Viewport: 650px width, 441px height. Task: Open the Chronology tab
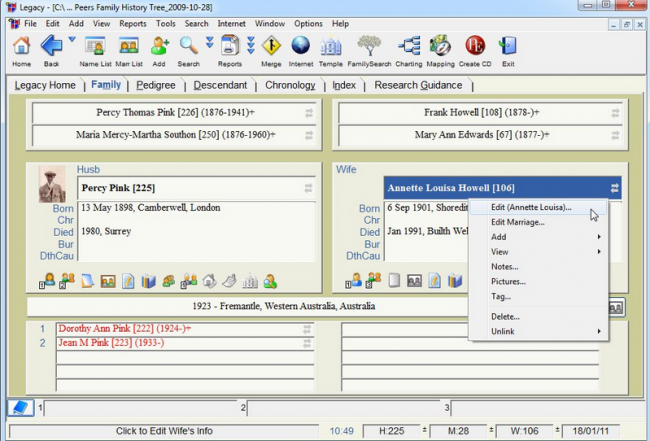click(x=290, y=85)
